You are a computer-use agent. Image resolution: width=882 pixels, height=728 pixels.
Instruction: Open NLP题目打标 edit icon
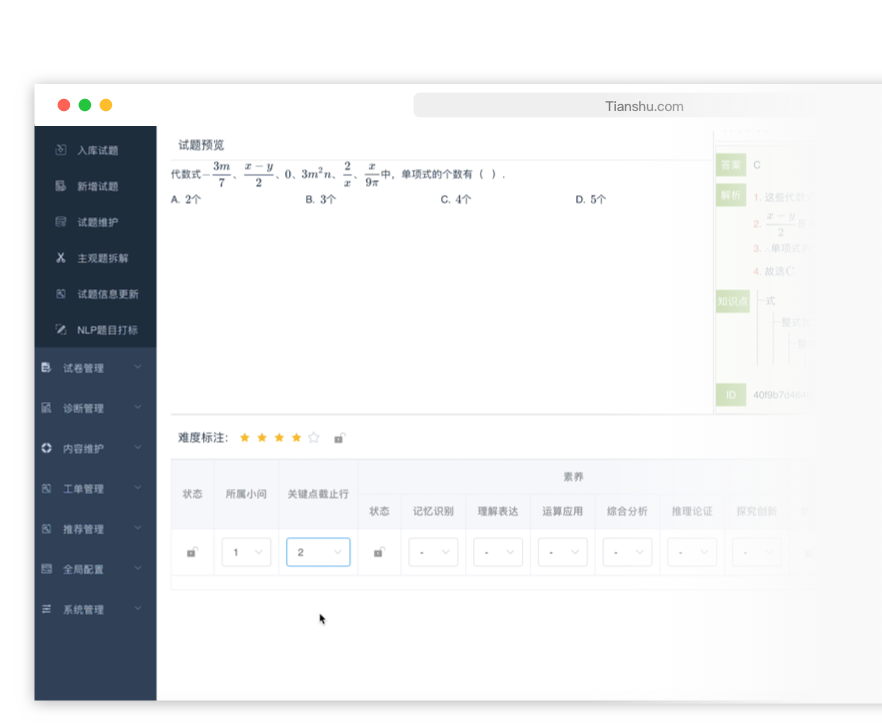pos(61,330)
